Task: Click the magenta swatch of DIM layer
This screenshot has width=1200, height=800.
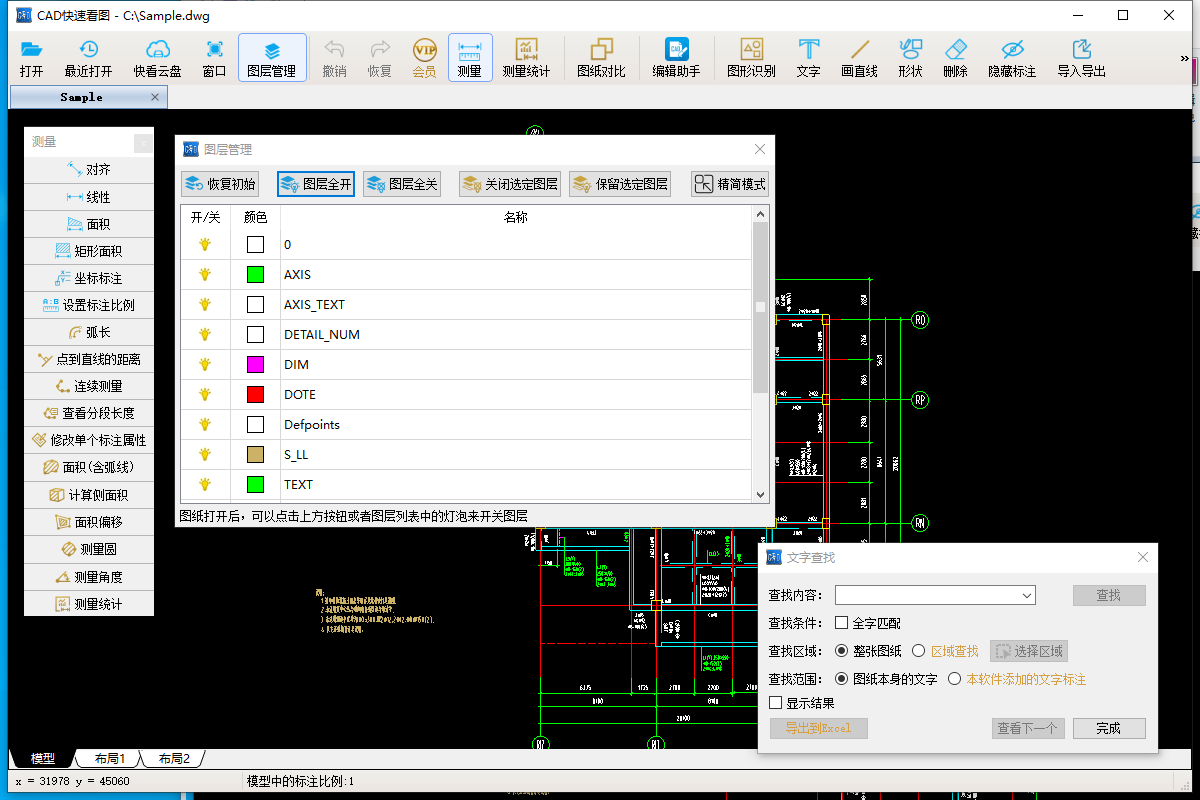Action: [x=255, y=364]
